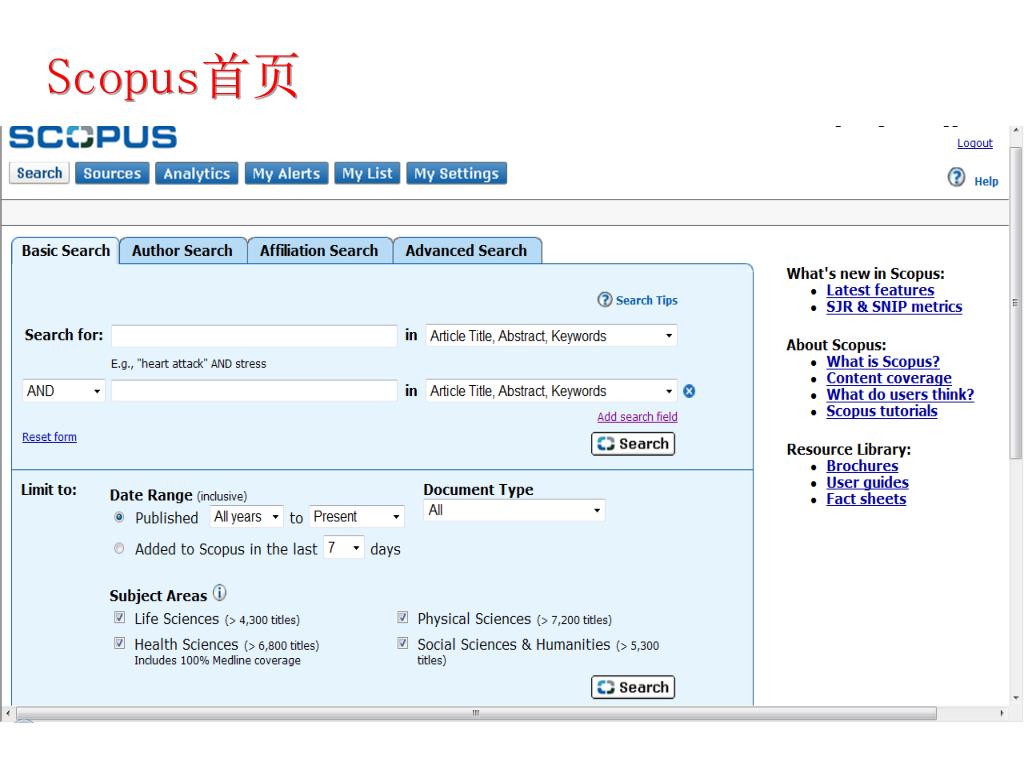1024x768 pixels.
Task: Click the scroll up arrow
Action: 1016,131
